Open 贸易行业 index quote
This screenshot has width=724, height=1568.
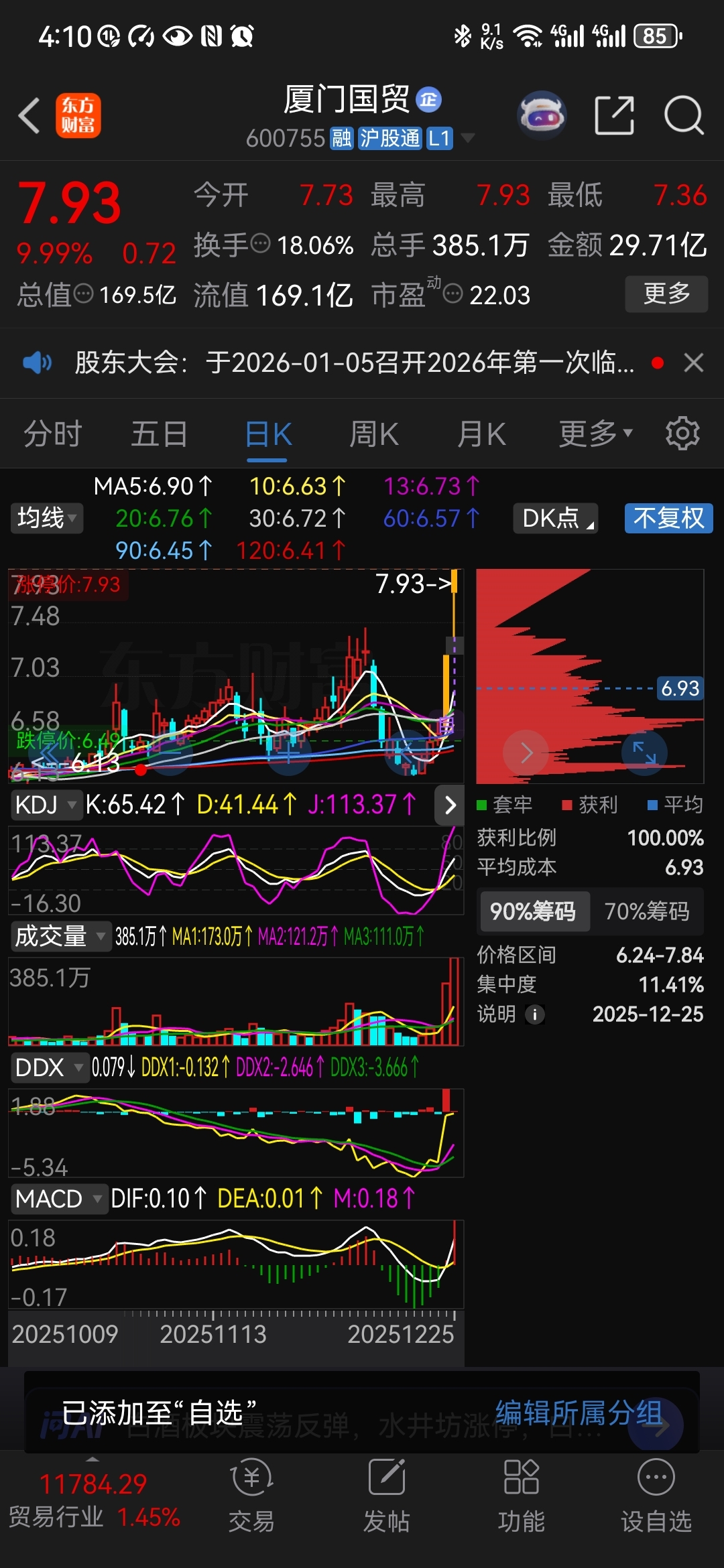click(x=95, y=1501)
